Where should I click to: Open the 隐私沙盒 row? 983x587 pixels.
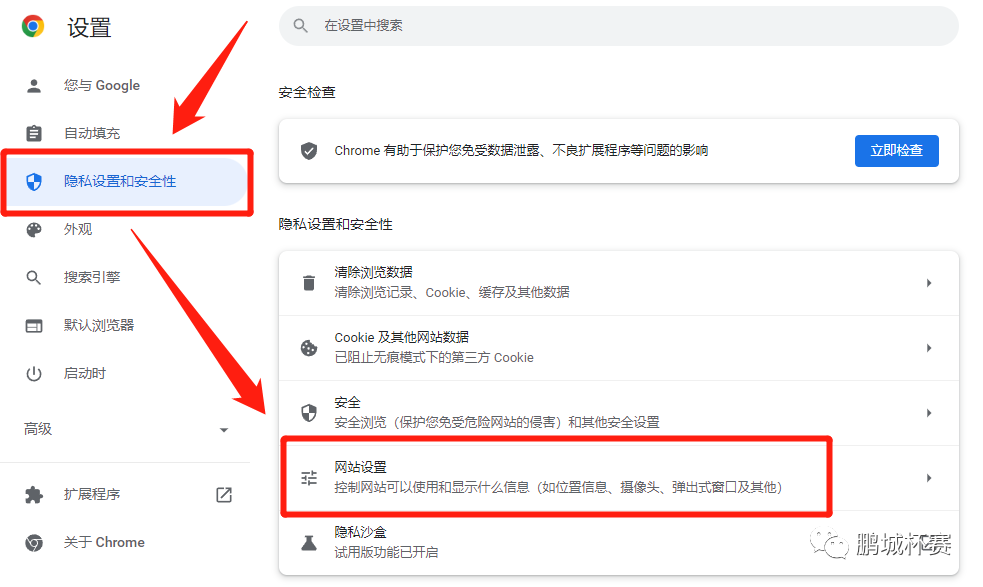coord(619,543)
